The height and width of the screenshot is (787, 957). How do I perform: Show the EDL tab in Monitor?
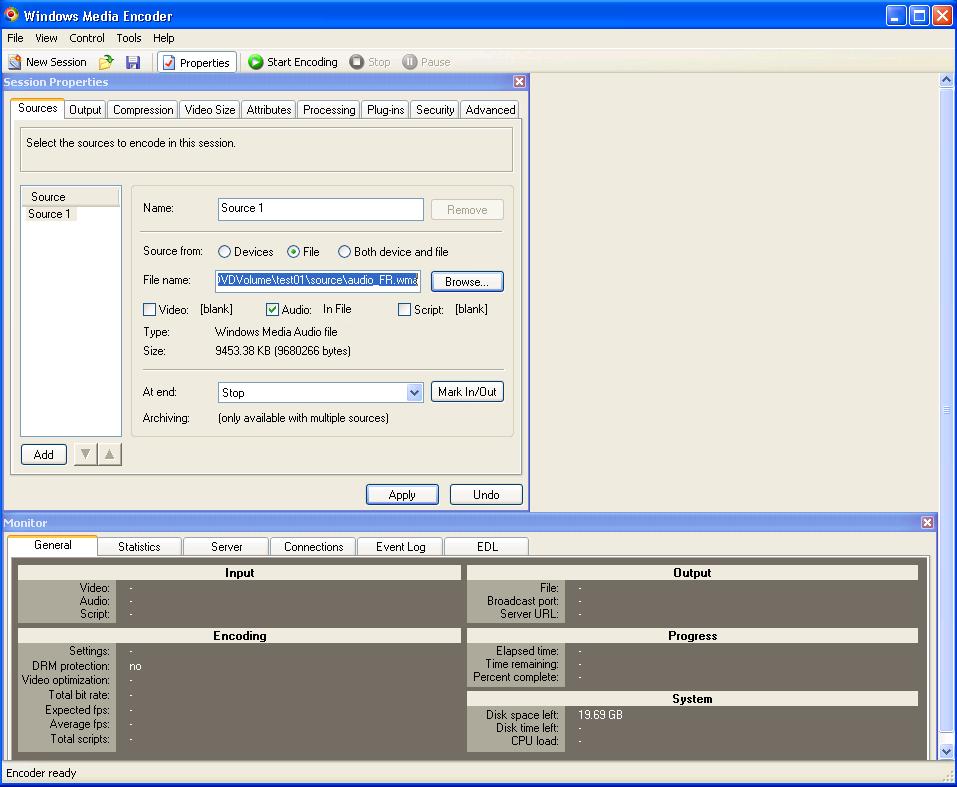click(487, 546)
